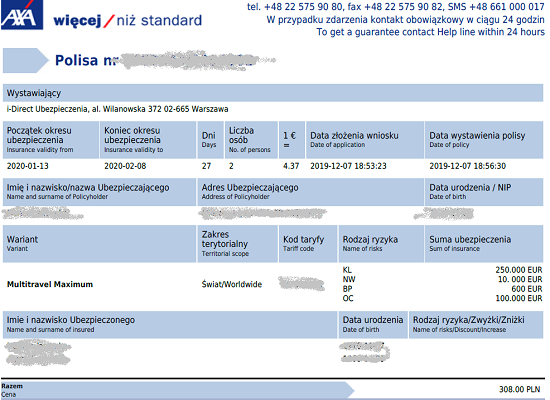
Task: Select the i-Direct Ubezpieczenia address line
Action: [x=118, y=109]
